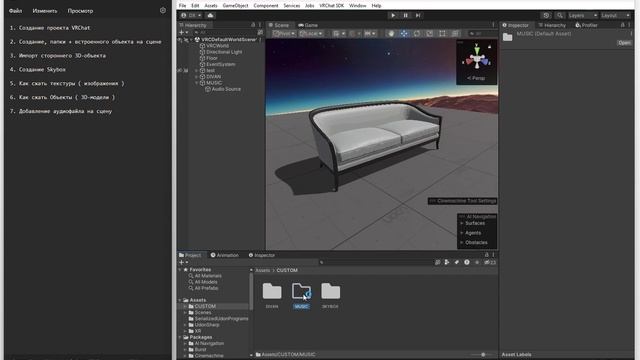Click the Pause button in the Unity toolbar
640x360 pixels.
pyautogui.click(x=405, y=15)
